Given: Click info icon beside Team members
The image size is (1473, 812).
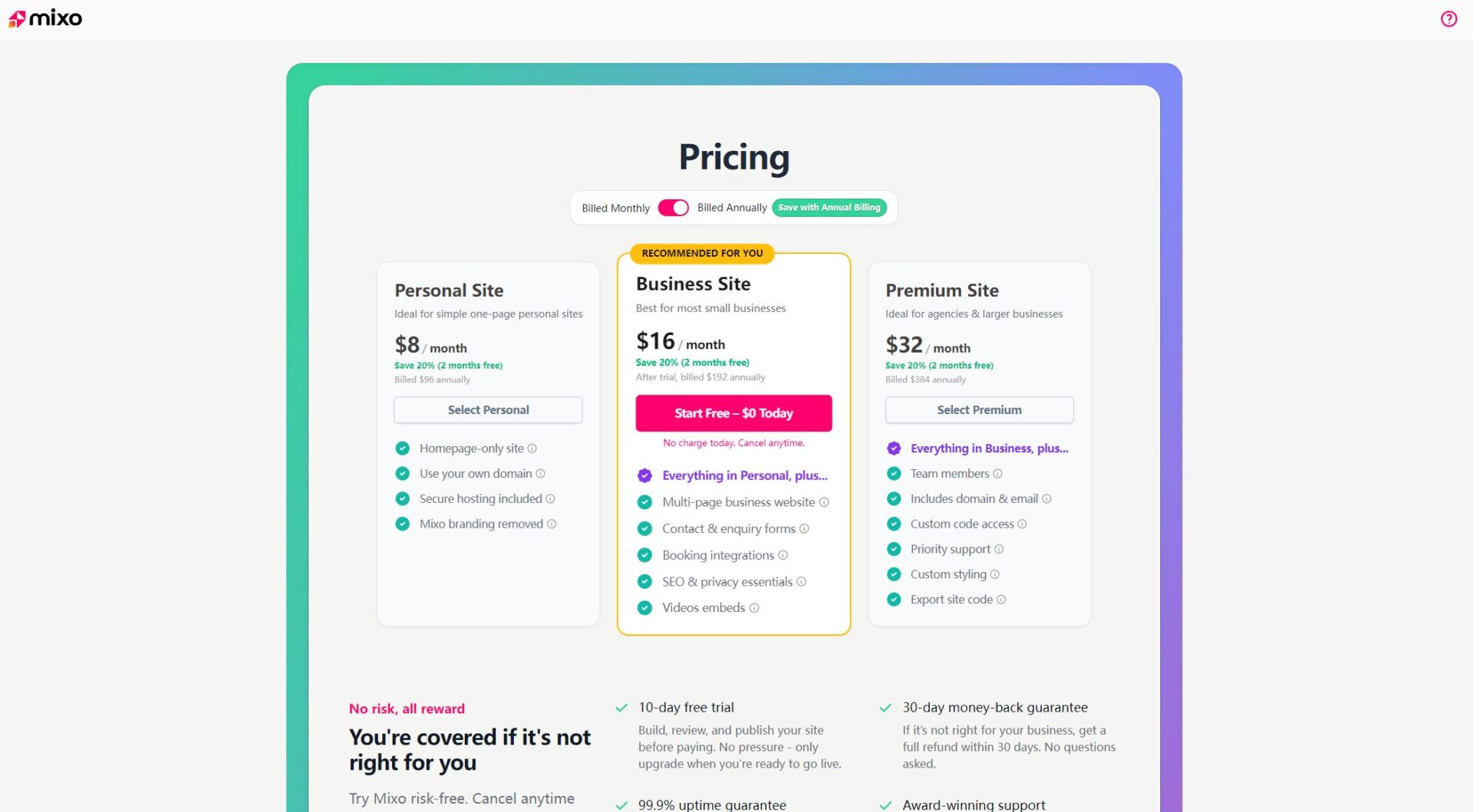Looking at the screenshot, I should (998, 474).
